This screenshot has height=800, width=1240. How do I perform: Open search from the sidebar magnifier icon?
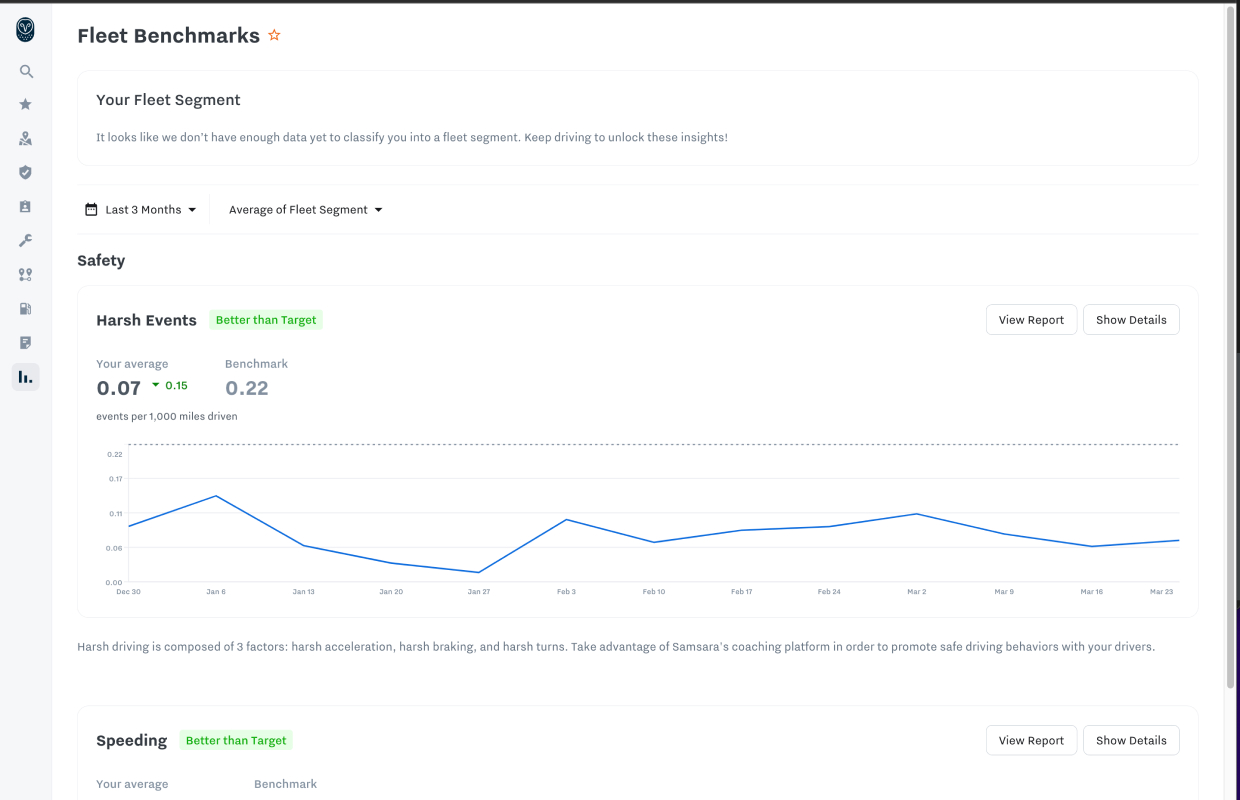pyautogui.click(x=26, y=72)
